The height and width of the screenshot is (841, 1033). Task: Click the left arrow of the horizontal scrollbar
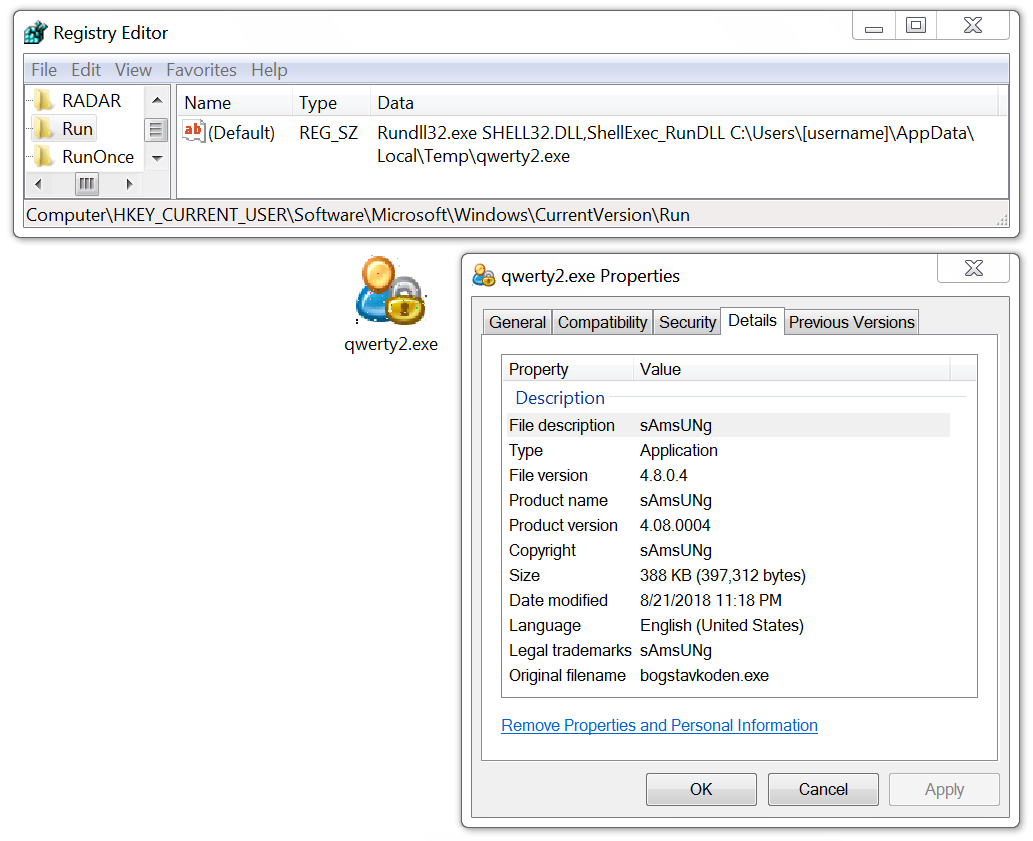[37, 183]
